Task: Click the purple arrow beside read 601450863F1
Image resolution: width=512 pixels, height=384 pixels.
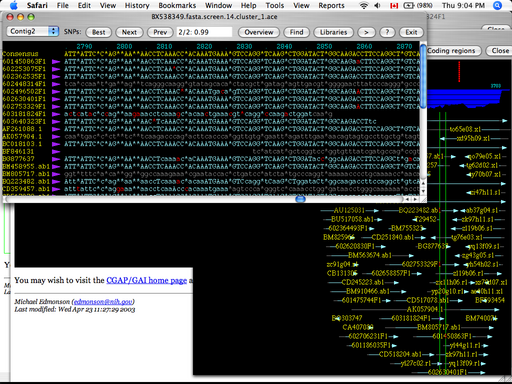Action: 56,62
